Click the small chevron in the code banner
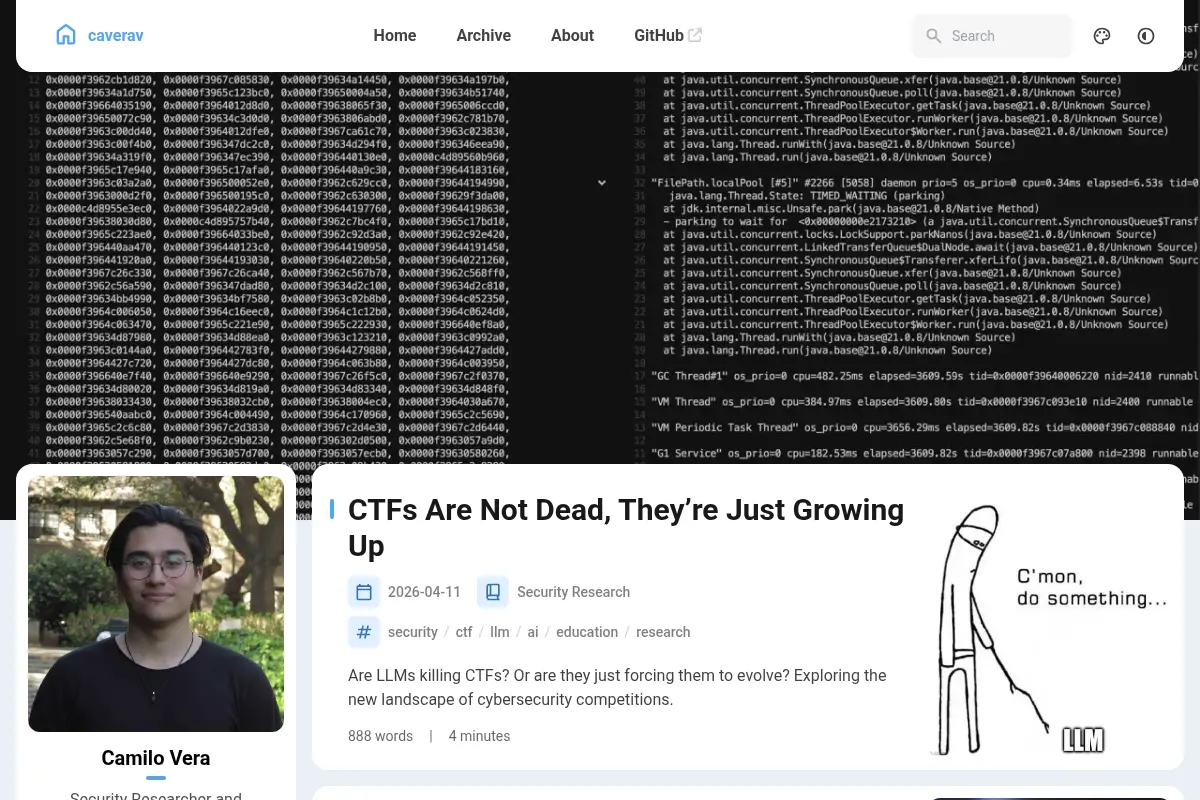This screenshot has width=1200, height=800. pyautogui.click(x=602, y=183)
